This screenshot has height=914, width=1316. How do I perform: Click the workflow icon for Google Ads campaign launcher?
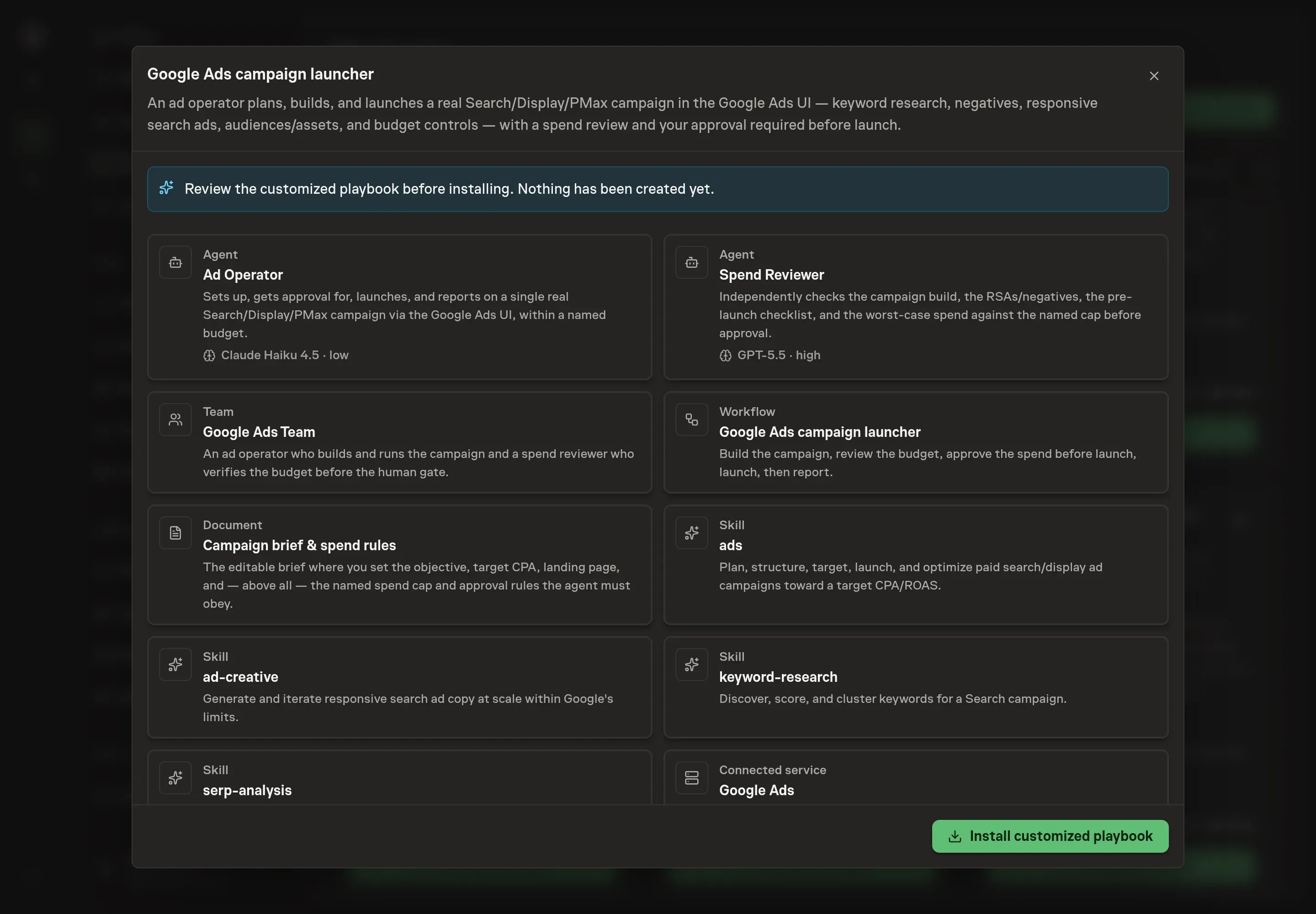pos(692,420)
